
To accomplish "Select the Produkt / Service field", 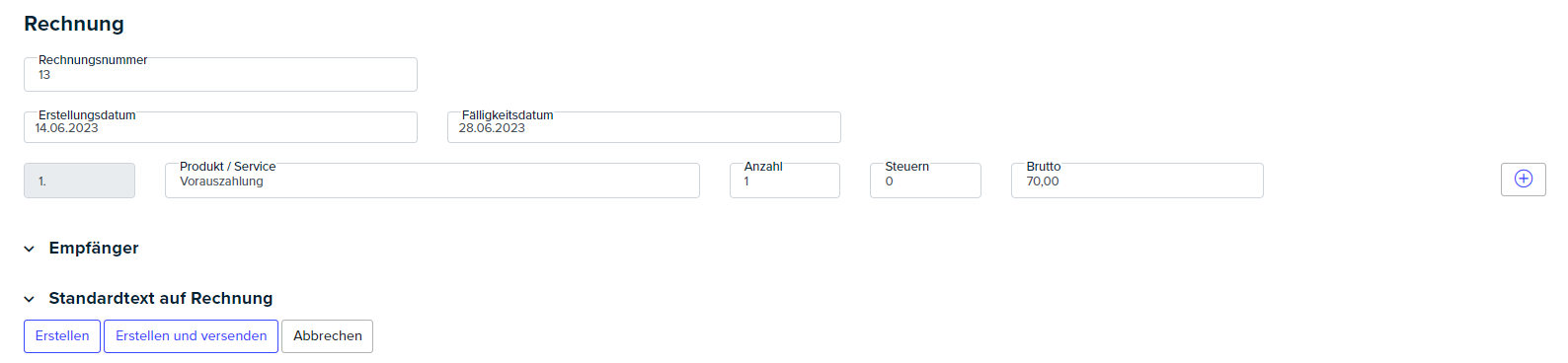I will (432, 181).
